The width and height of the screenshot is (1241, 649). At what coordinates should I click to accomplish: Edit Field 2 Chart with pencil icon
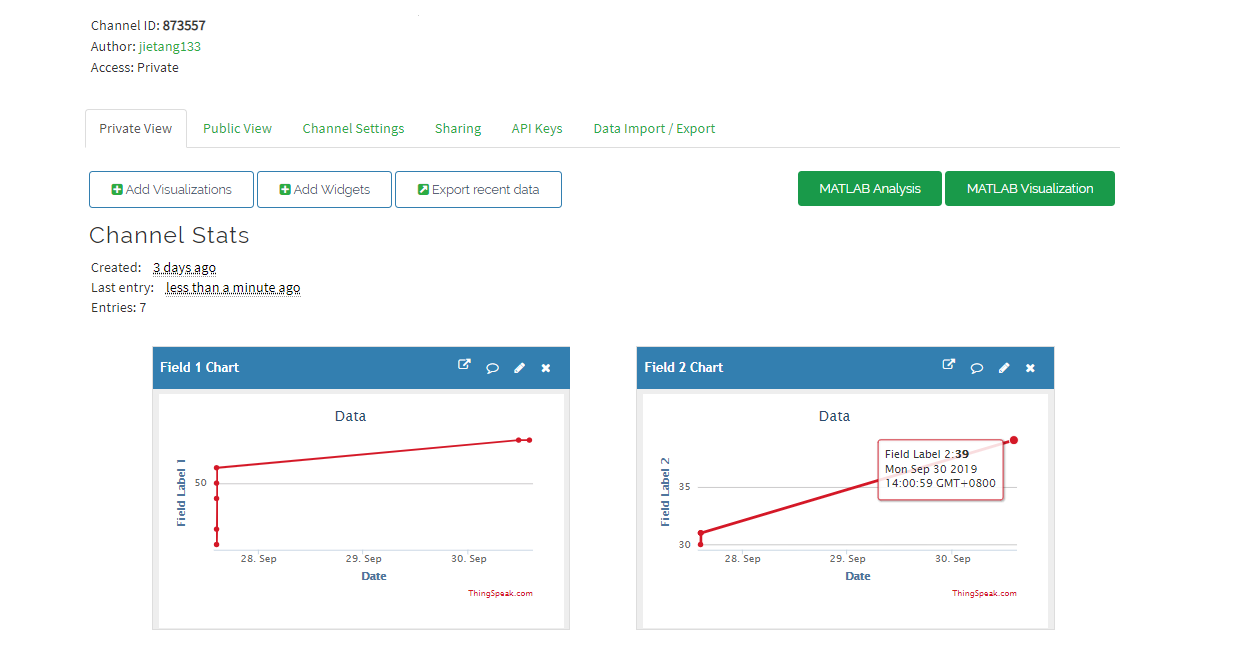click(x=1004, y=368)
